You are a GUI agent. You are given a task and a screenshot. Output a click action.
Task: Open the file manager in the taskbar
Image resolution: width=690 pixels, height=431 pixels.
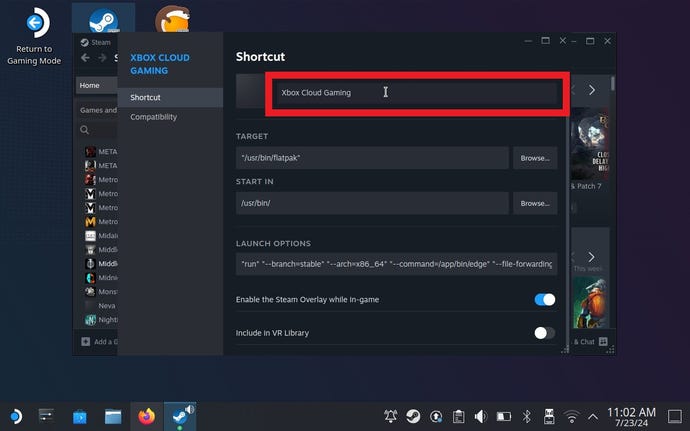click(113, 415)
